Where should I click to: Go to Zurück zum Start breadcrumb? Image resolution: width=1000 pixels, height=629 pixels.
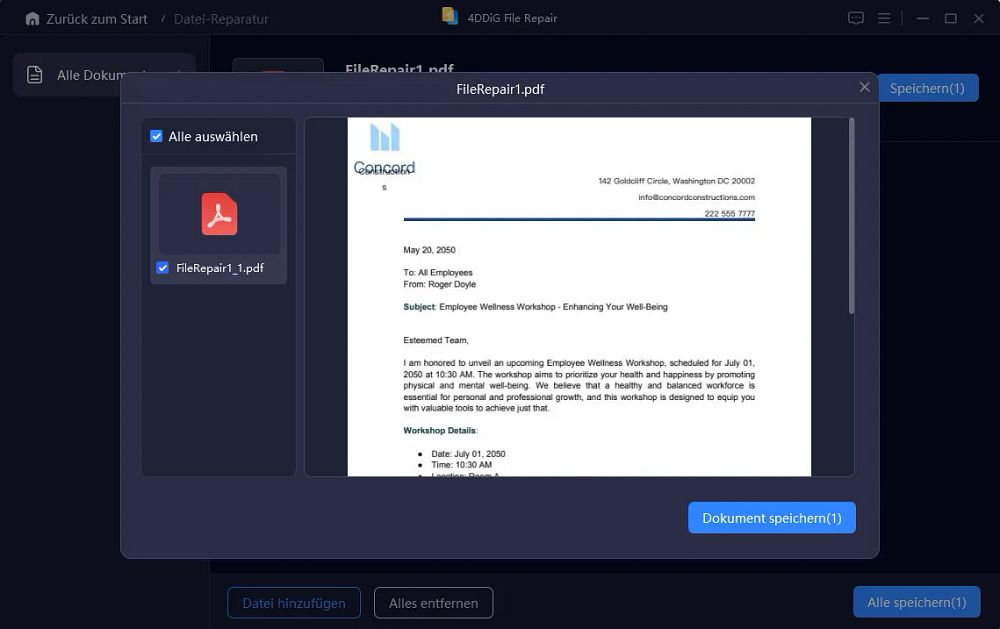97,19
